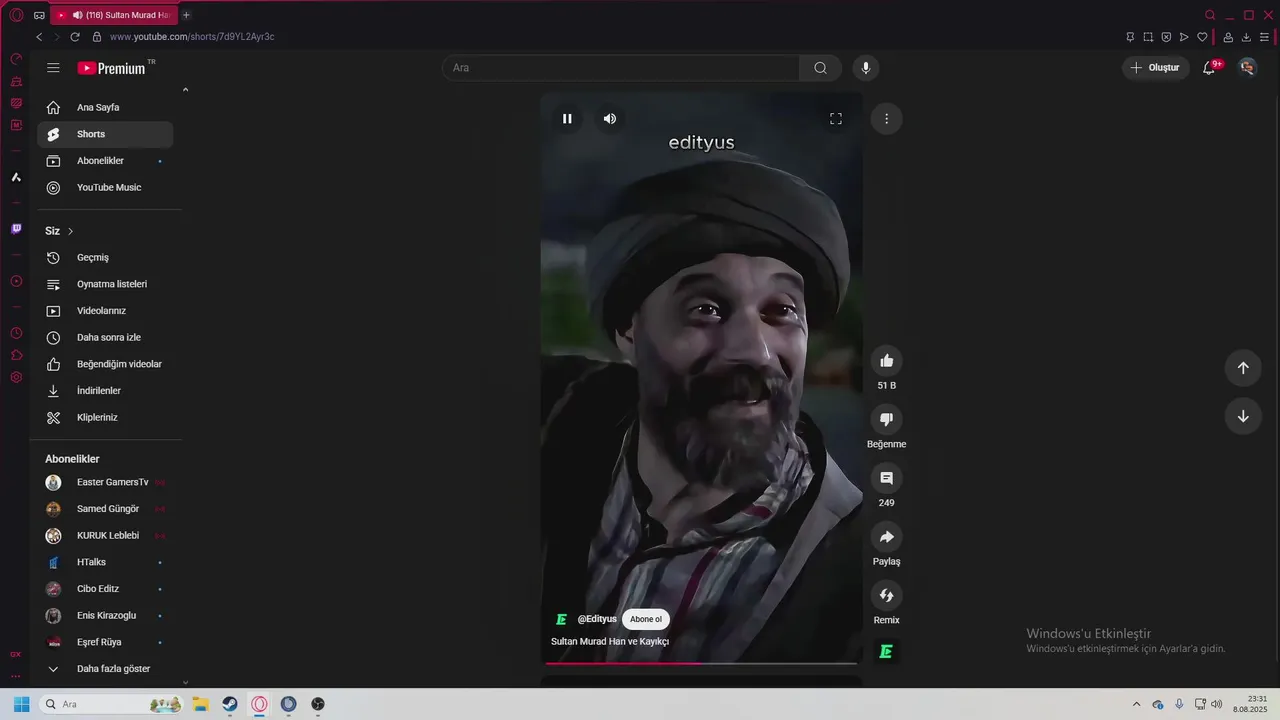Bookmark the page with the heart icon
The width and height of the screenshot is (1280, 720).
click(x=1202, y=37)
